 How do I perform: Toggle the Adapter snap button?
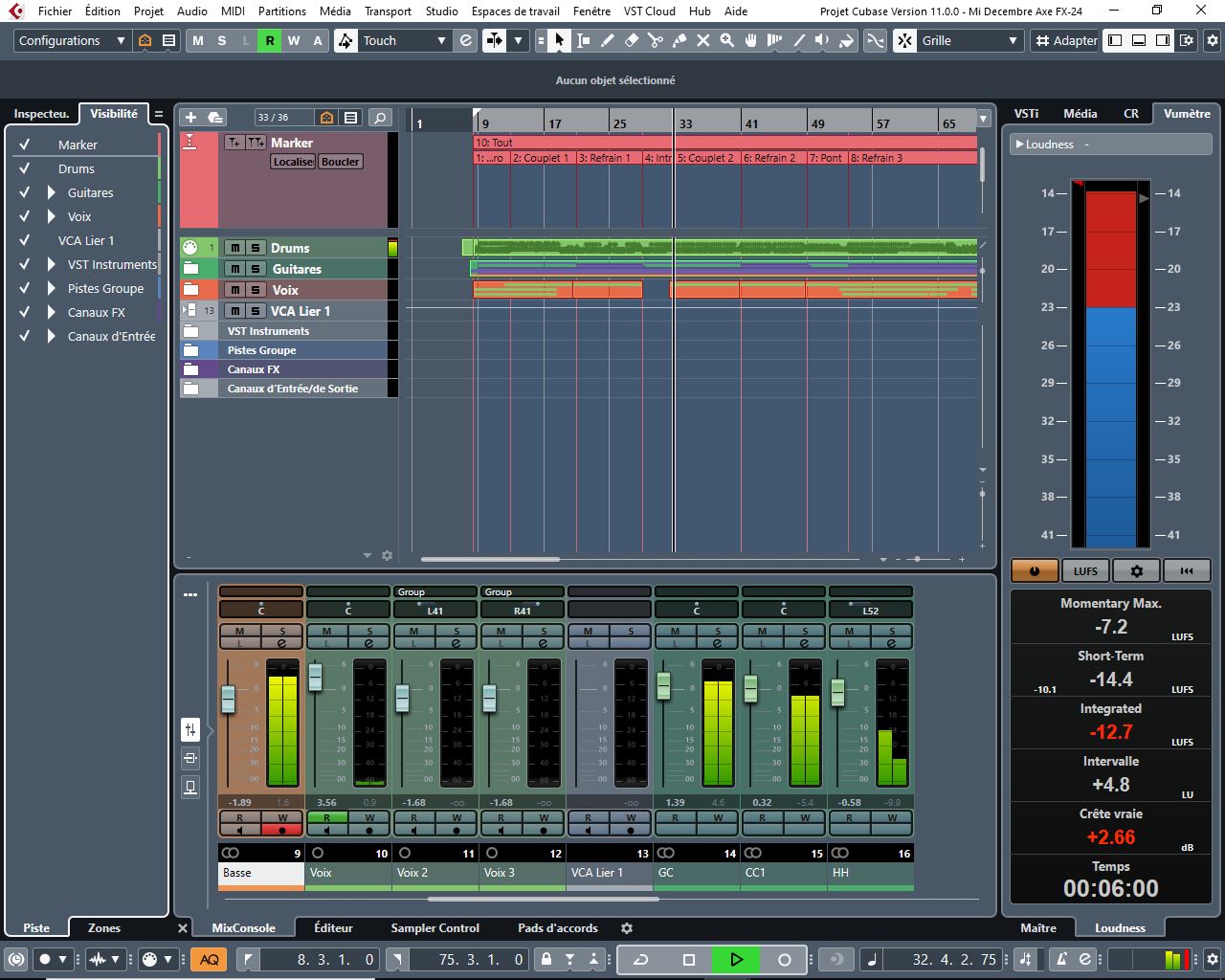(1065, 40)
